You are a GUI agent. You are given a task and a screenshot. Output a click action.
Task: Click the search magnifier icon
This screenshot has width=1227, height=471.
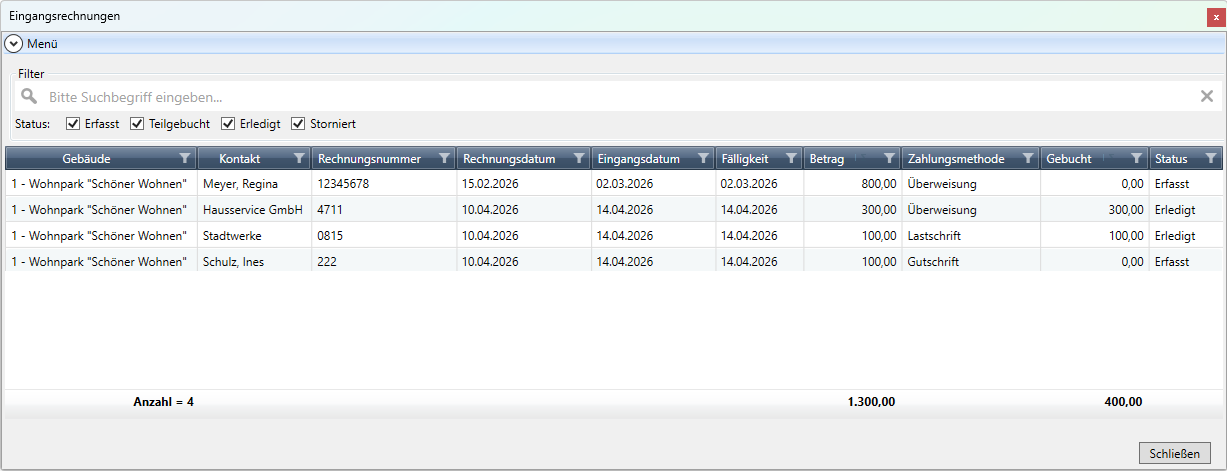tap(29, 96)
